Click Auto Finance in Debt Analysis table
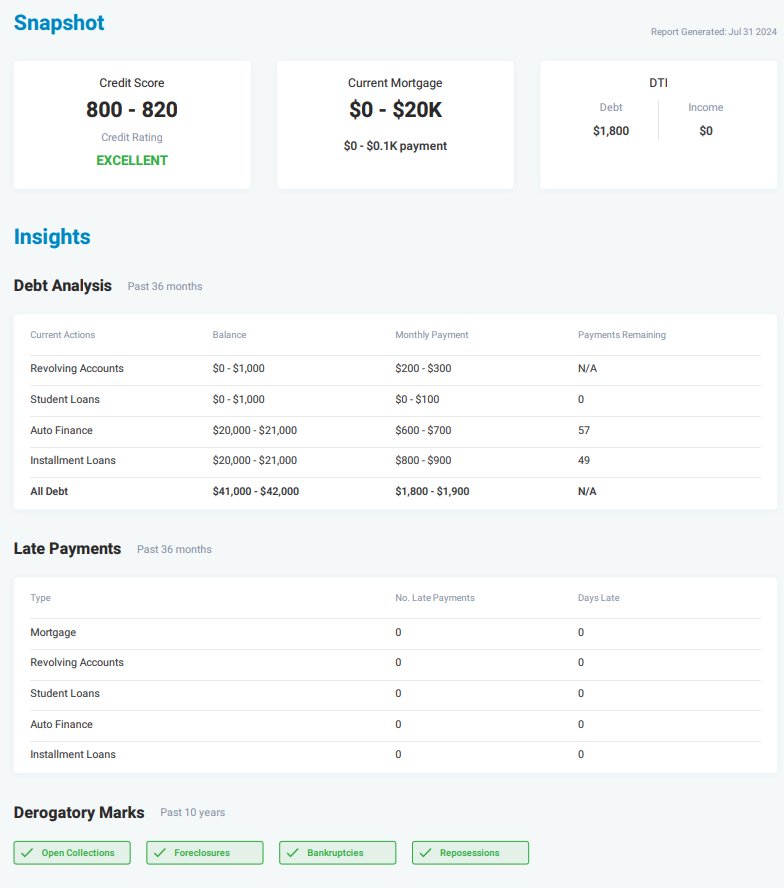 pyautogui.click(x=61, y=430)
